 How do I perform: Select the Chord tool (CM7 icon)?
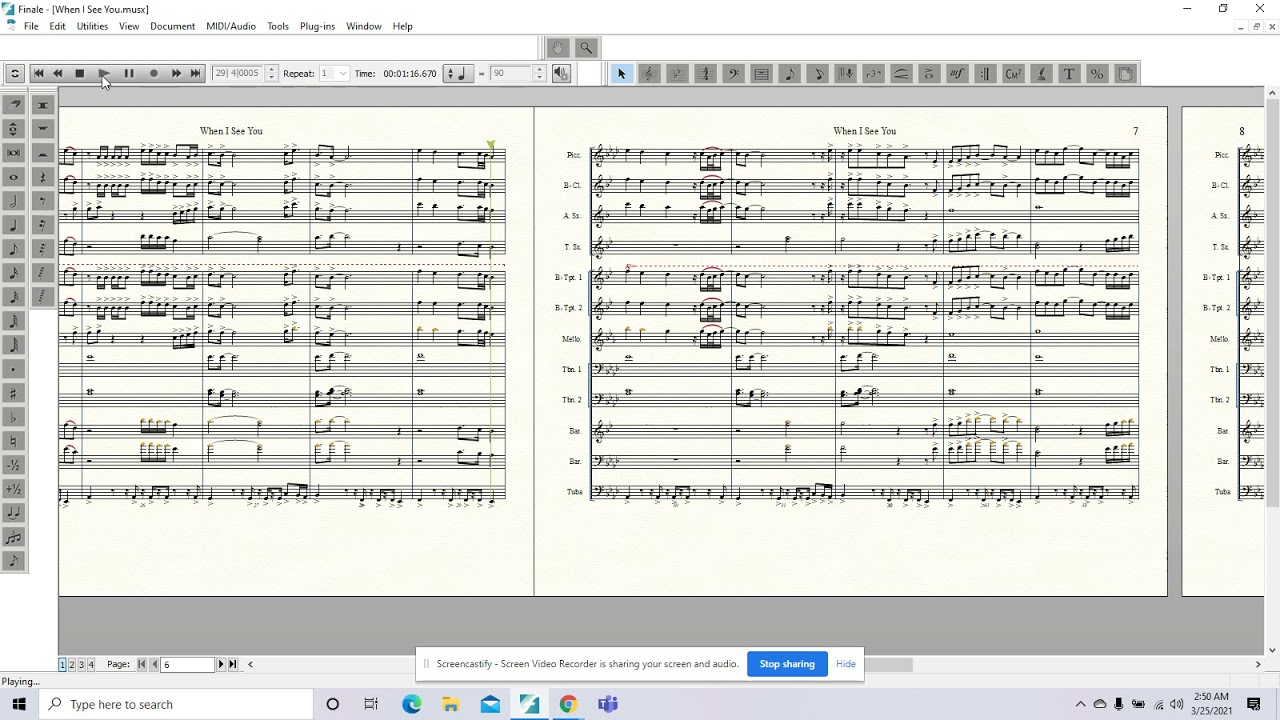[x=1013, y=73]
